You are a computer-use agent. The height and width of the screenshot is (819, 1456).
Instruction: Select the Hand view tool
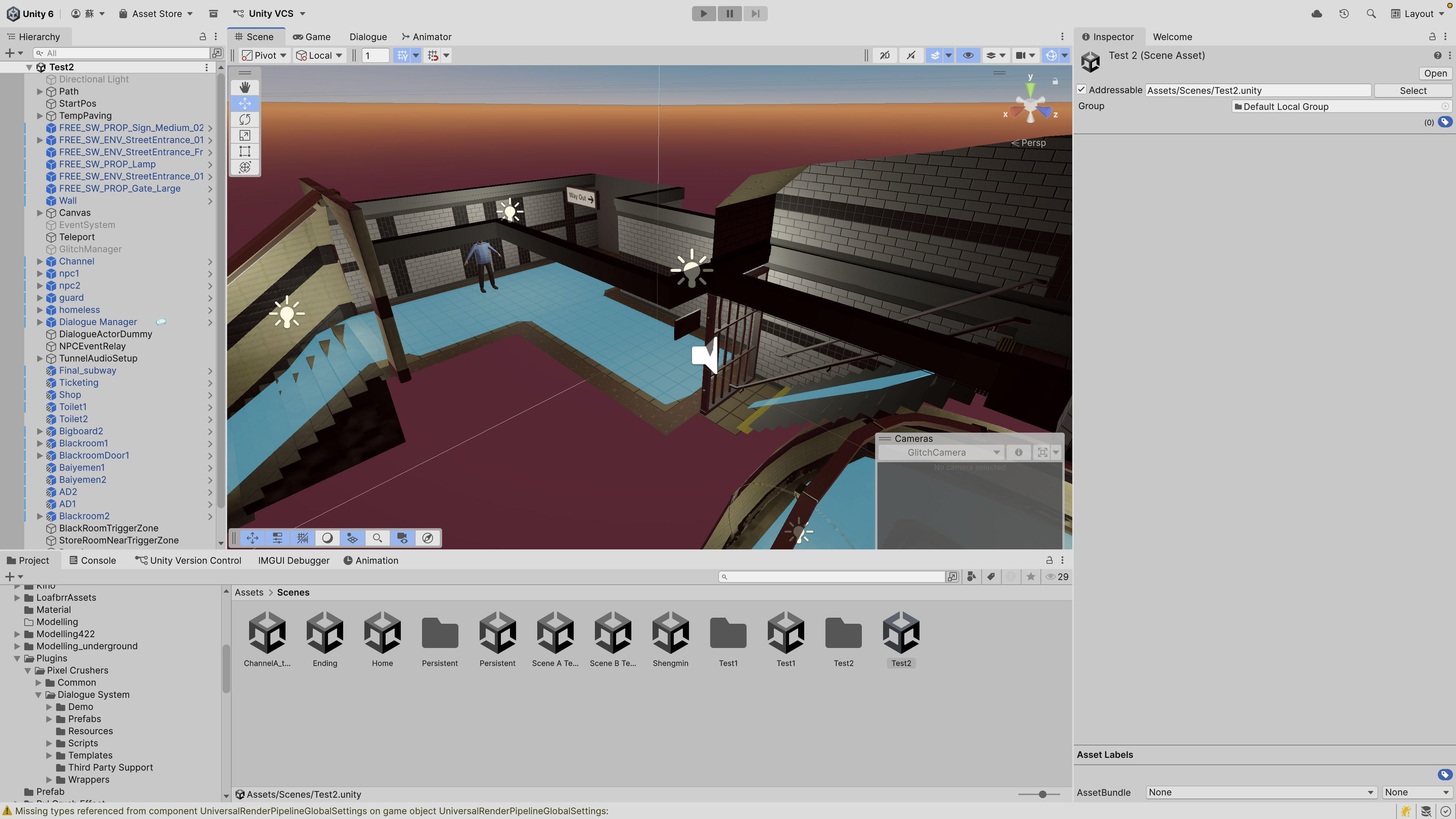coord(245,87)
